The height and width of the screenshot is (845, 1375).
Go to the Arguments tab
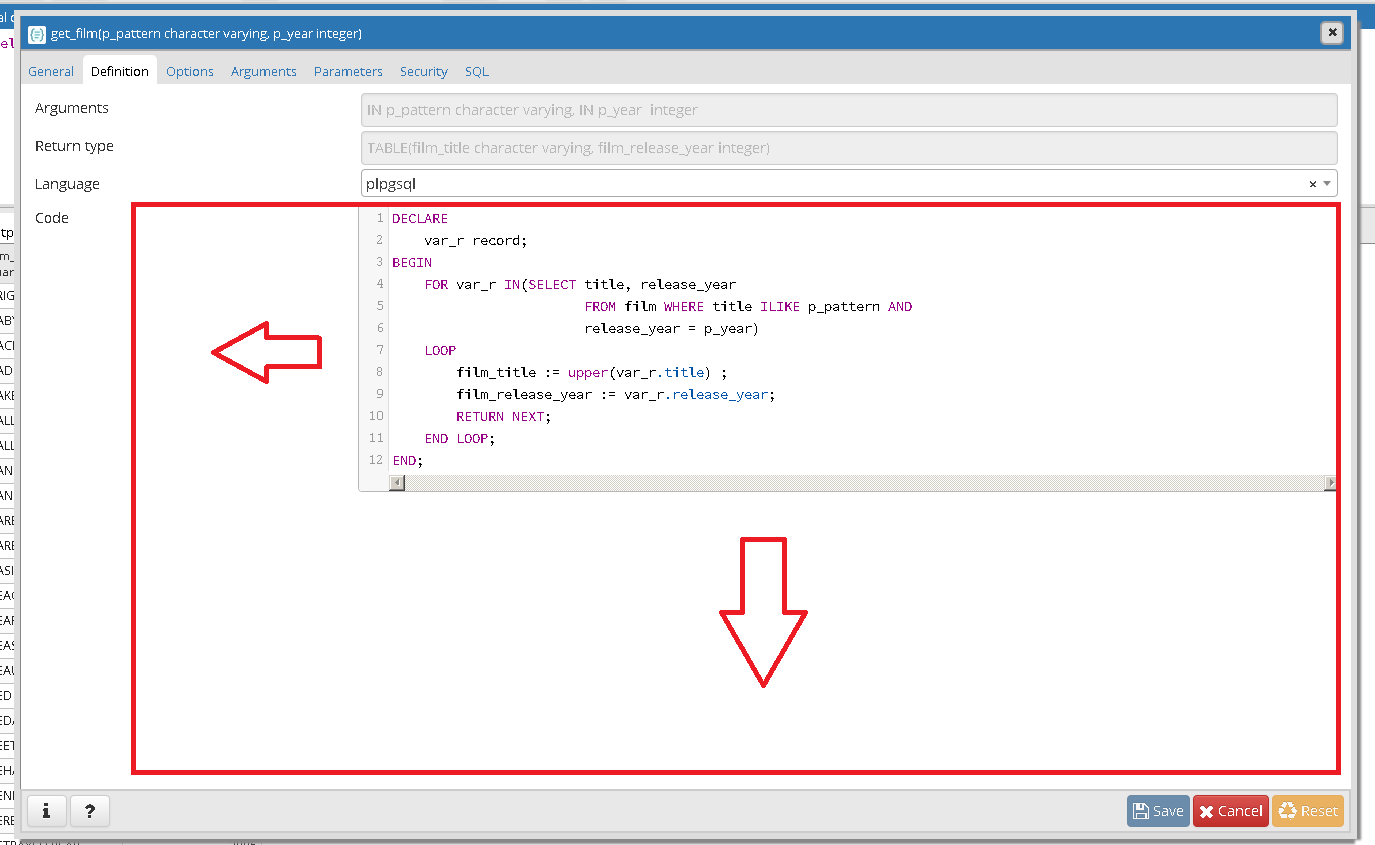264,71
